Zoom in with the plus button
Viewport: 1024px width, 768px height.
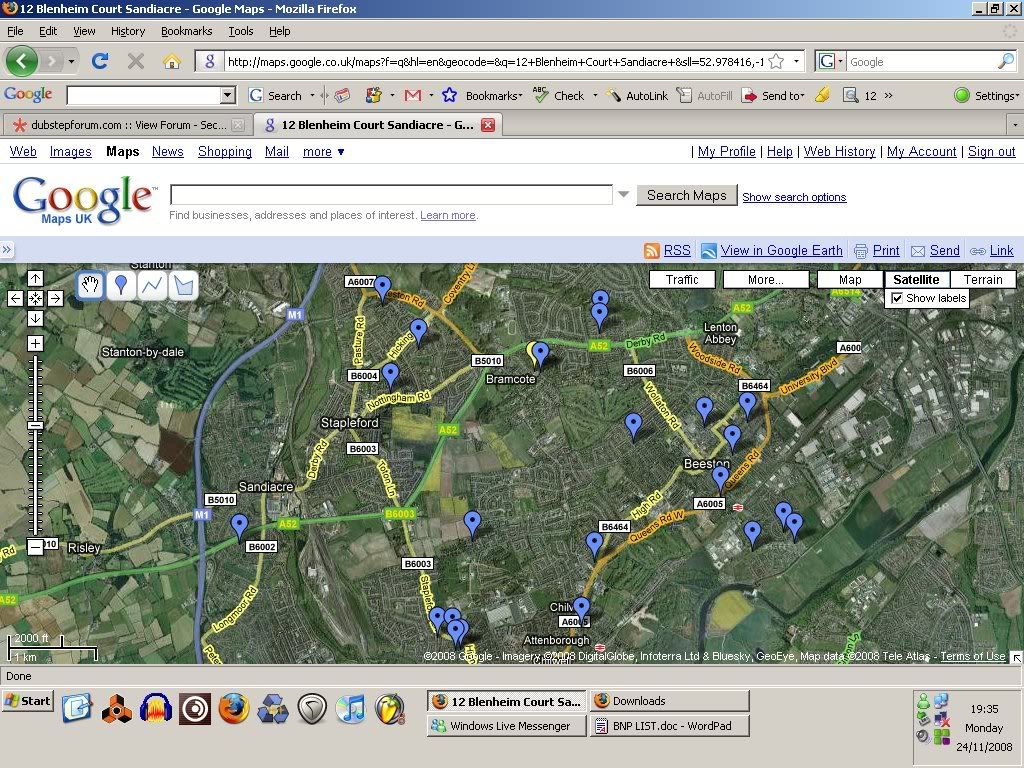pos(35,344)
